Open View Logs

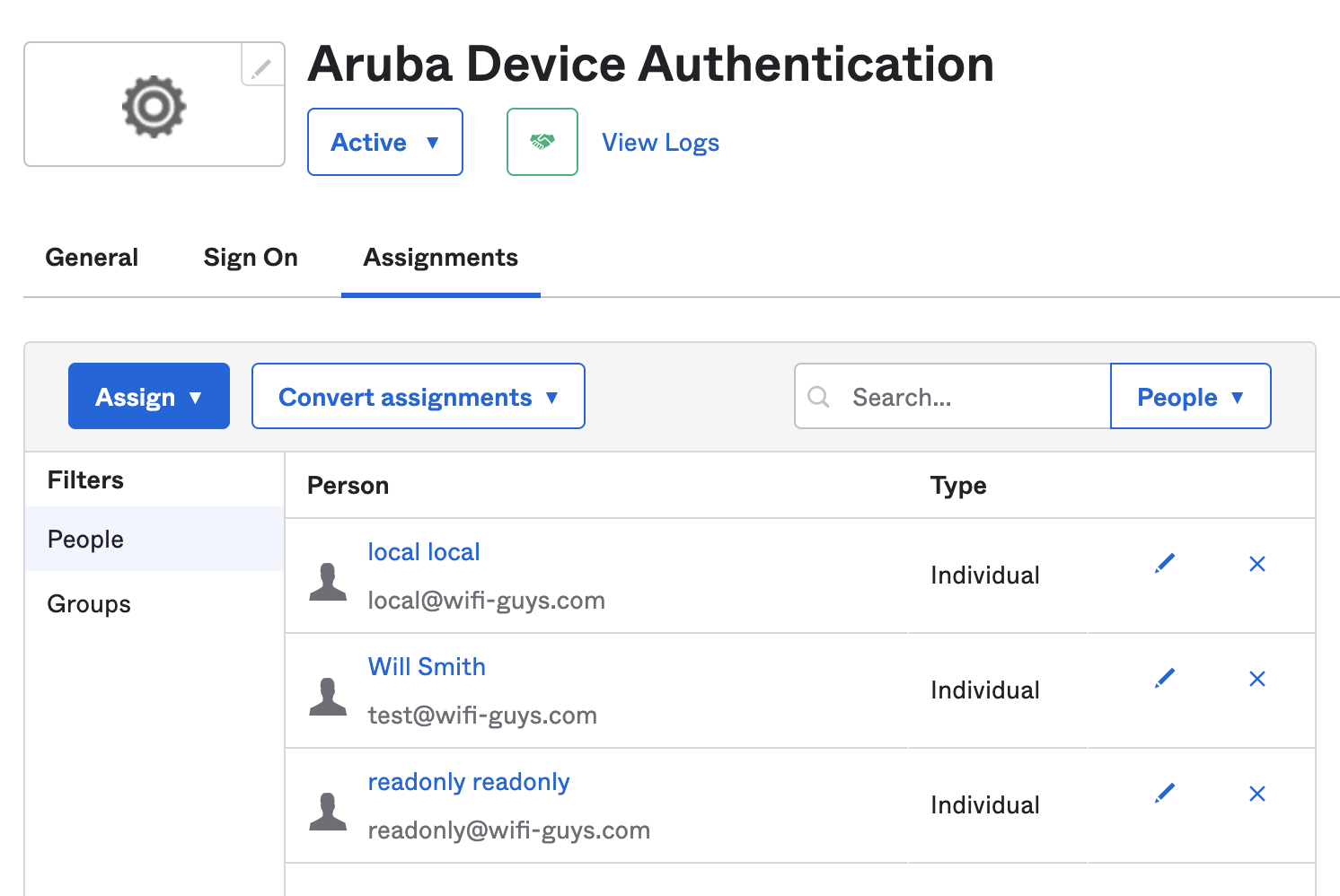point(660,142)
